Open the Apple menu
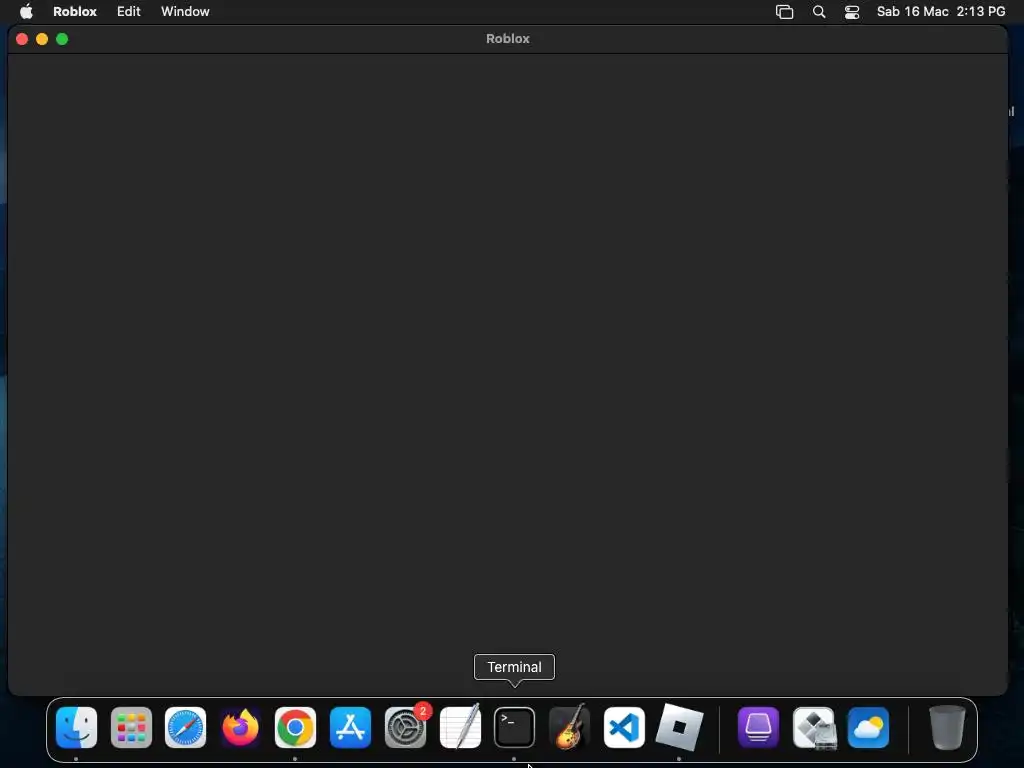Image resolution: width=1024 pixels, height=768 pixels. click(26, 12)
